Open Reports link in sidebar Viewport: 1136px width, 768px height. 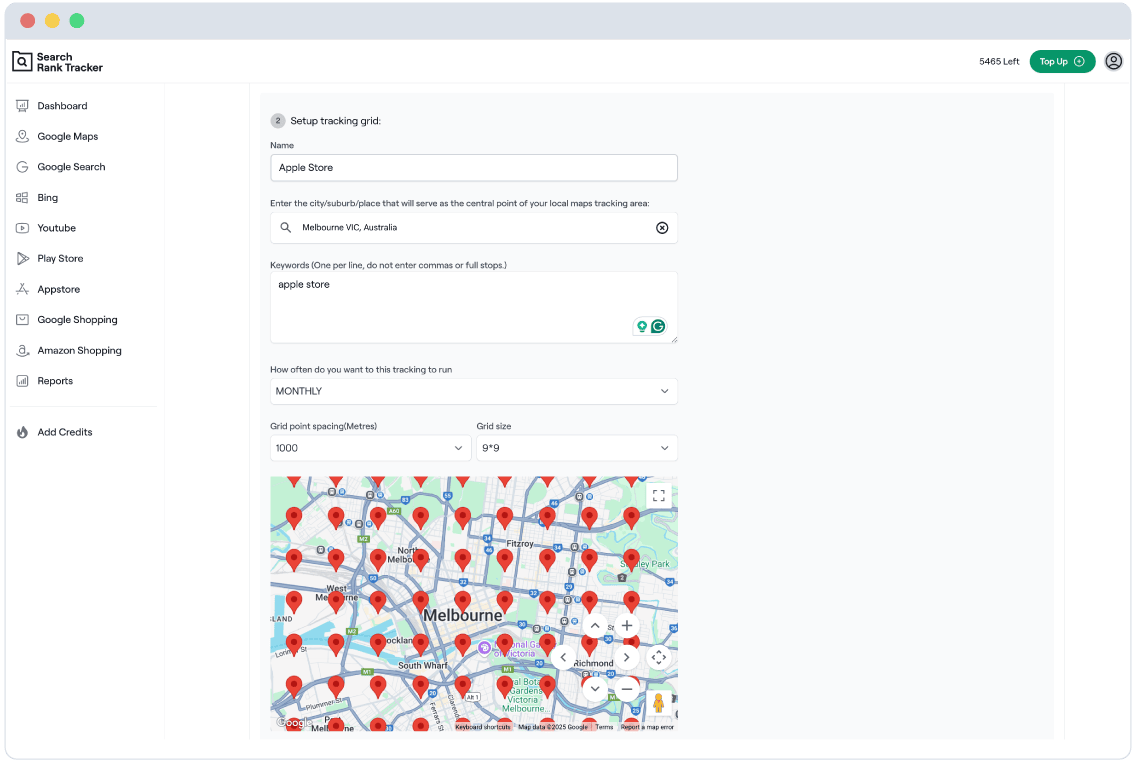[x=55, y=381]
